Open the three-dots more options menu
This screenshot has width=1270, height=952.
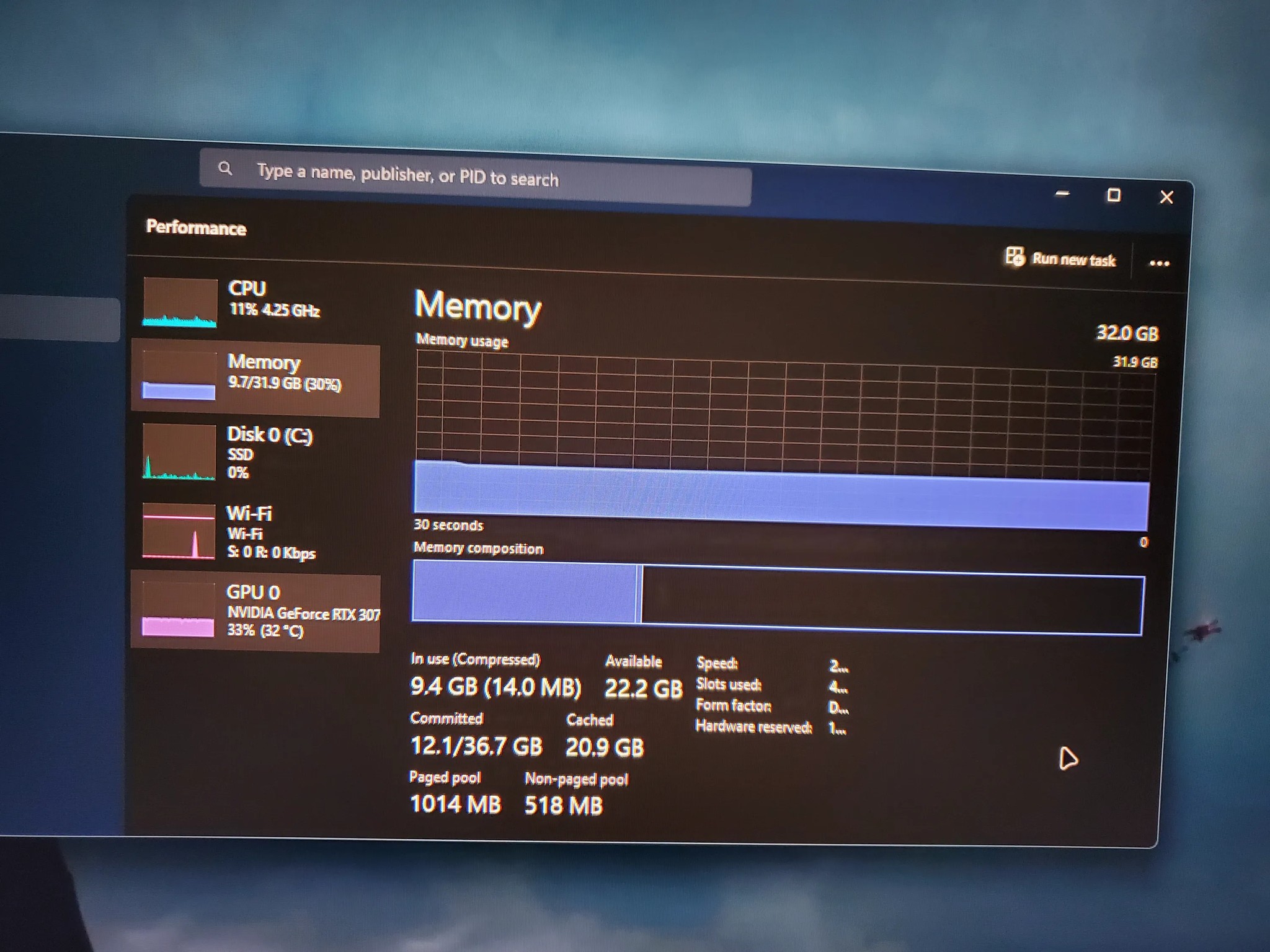[1159, 263]
